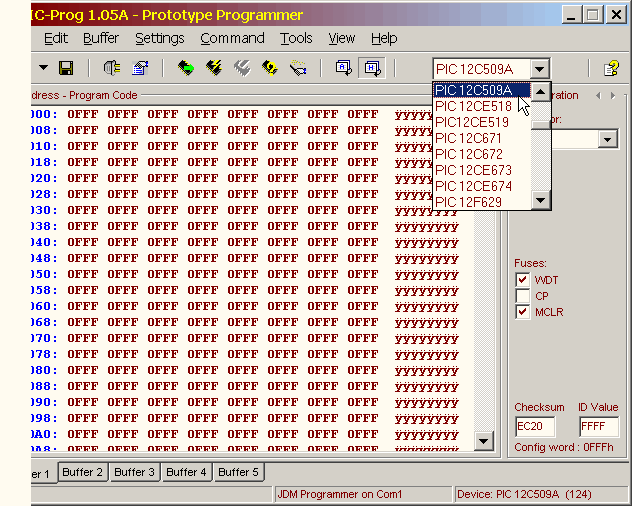
Task: Expand the Oscillator combo box
Action: [608, 140]
